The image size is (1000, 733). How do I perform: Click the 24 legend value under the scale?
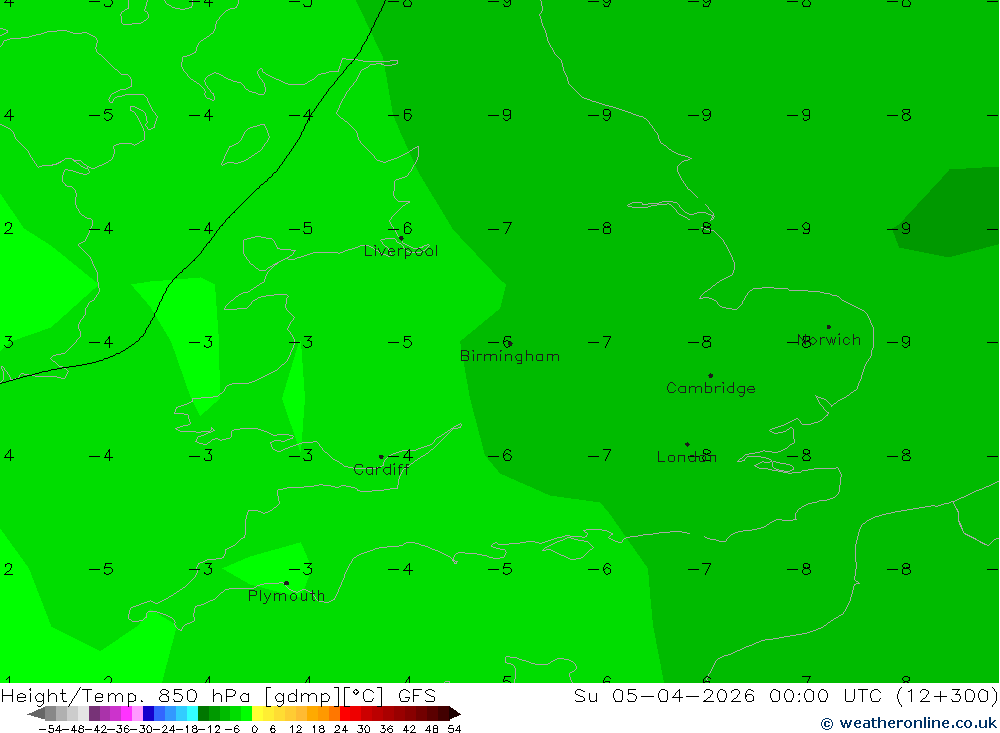(x=341, y=729)
